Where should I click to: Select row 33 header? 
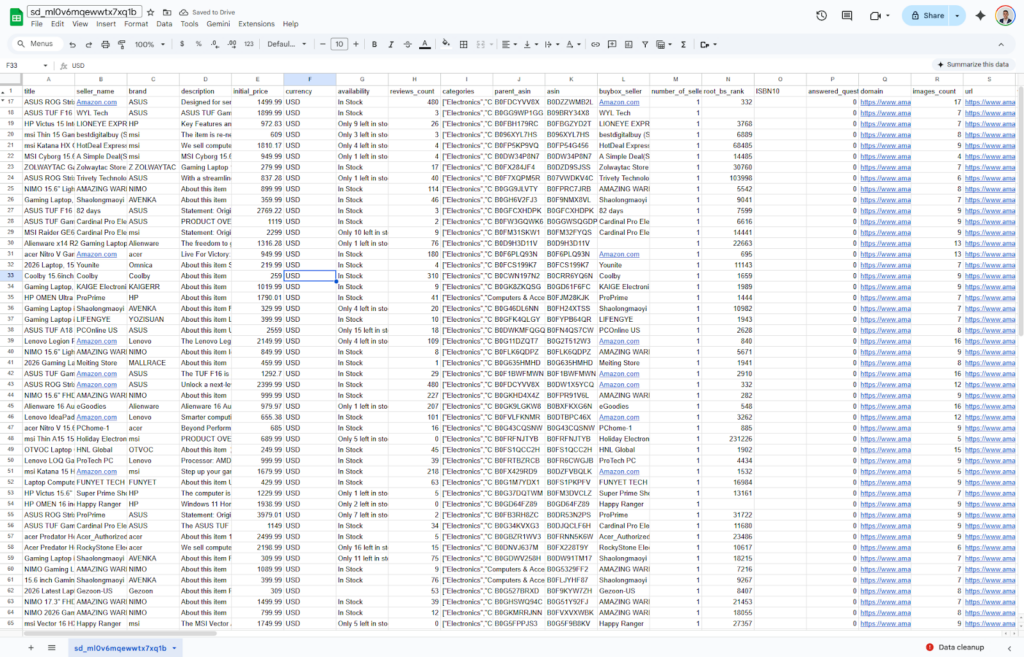point(10,276)
